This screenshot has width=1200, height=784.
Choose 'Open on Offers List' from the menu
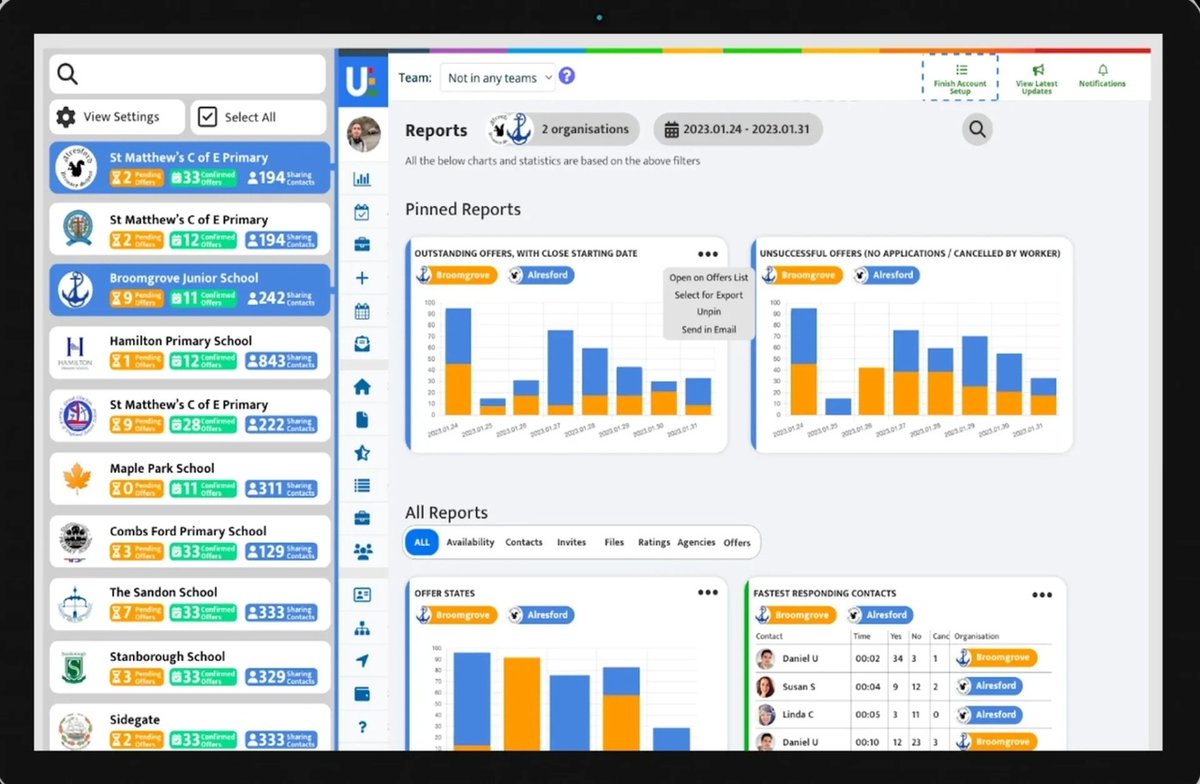click(709, 278)
